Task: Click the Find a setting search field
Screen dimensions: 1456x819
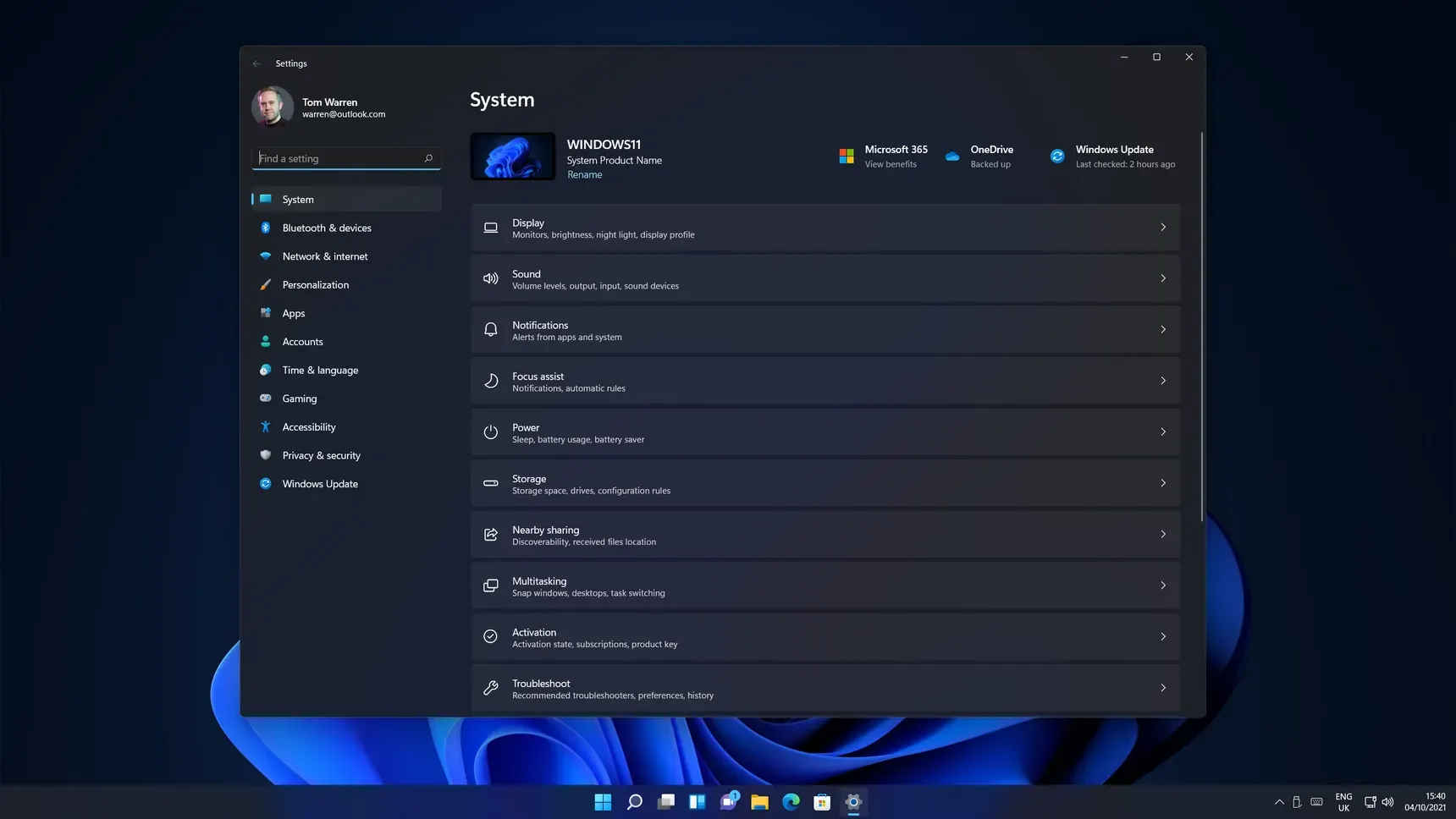Action: [339, 158]
